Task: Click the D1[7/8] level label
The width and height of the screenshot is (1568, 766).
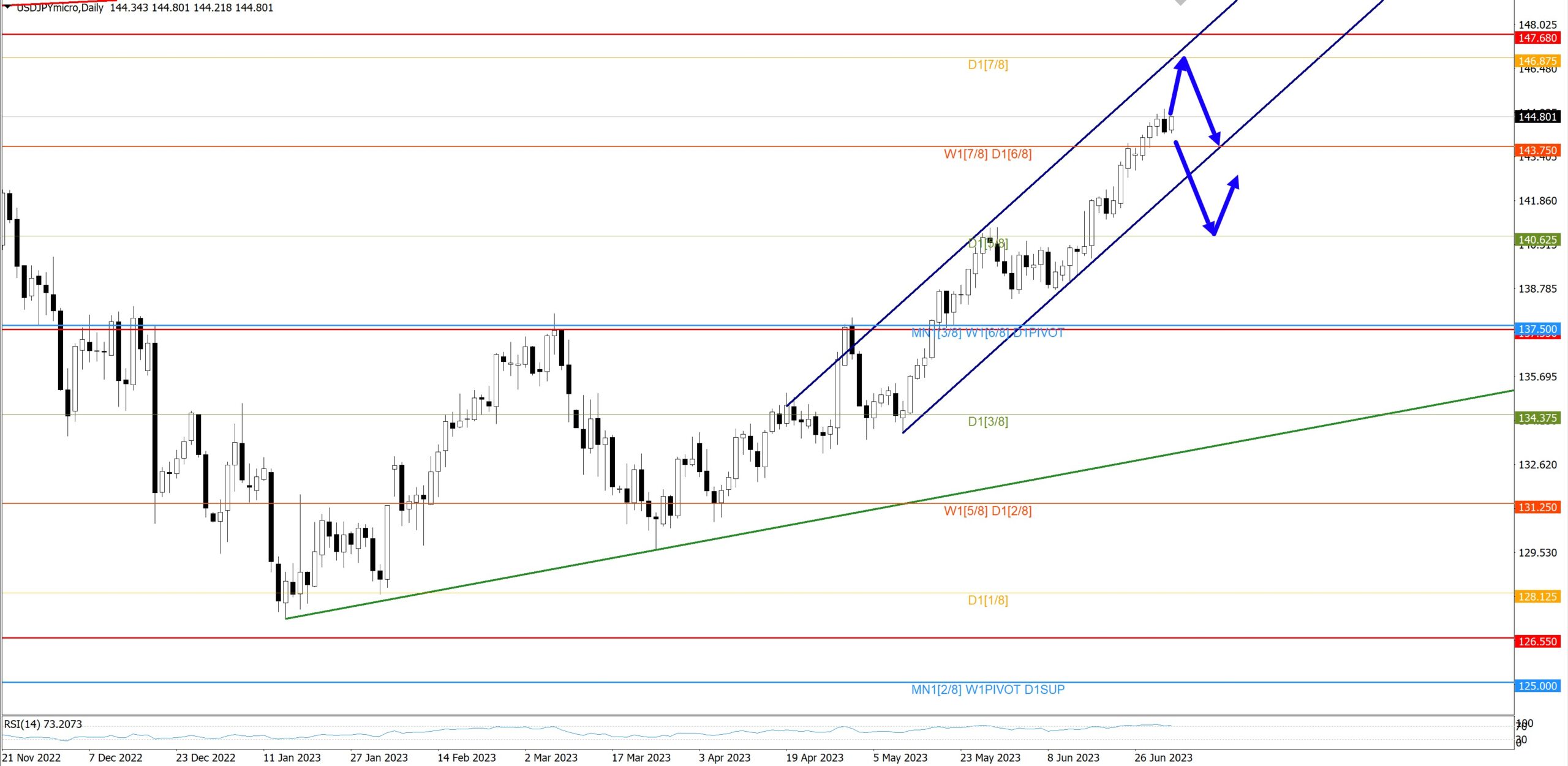Action: click(x=987, y=65)
